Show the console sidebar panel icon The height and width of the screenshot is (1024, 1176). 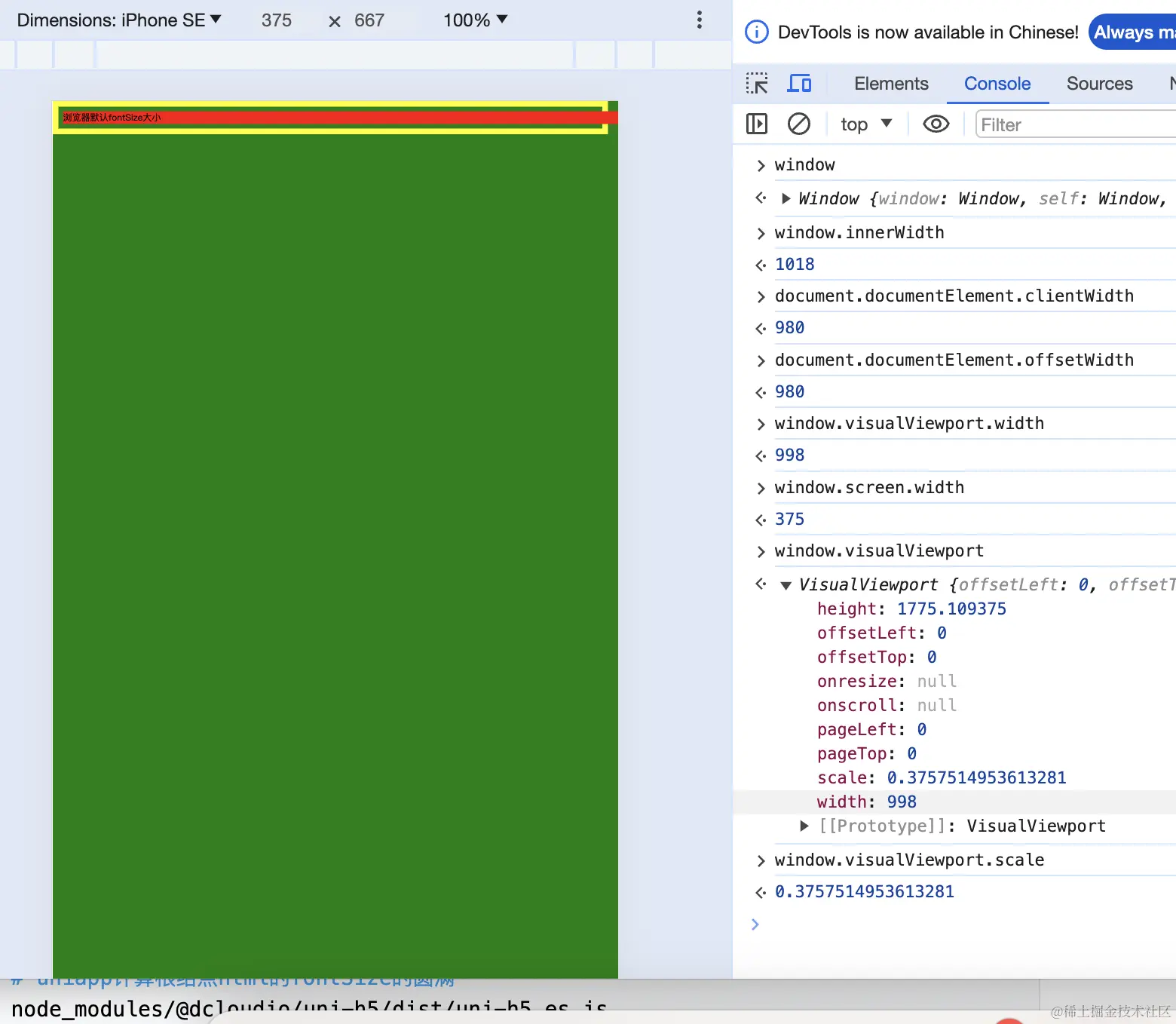click(x=757, y=124)
